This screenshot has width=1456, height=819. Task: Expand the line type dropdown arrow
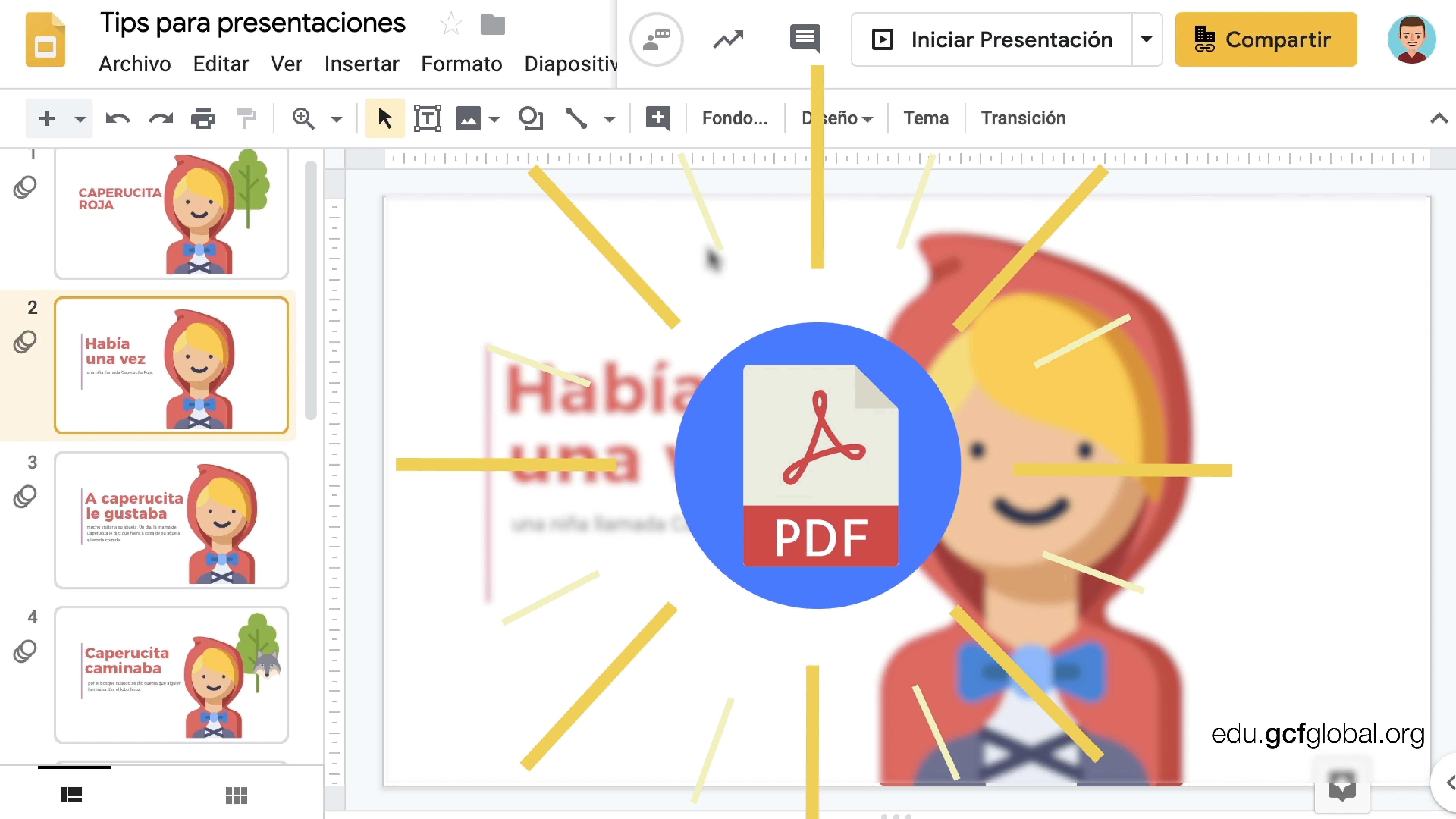(x=609, y=119)
